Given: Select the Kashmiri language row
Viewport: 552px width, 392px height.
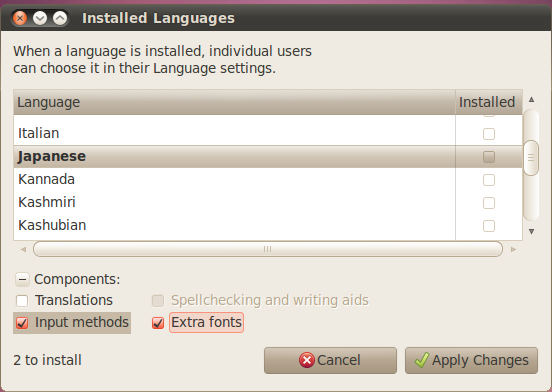Looking at the screenshot, I should [x=268, y=202].
